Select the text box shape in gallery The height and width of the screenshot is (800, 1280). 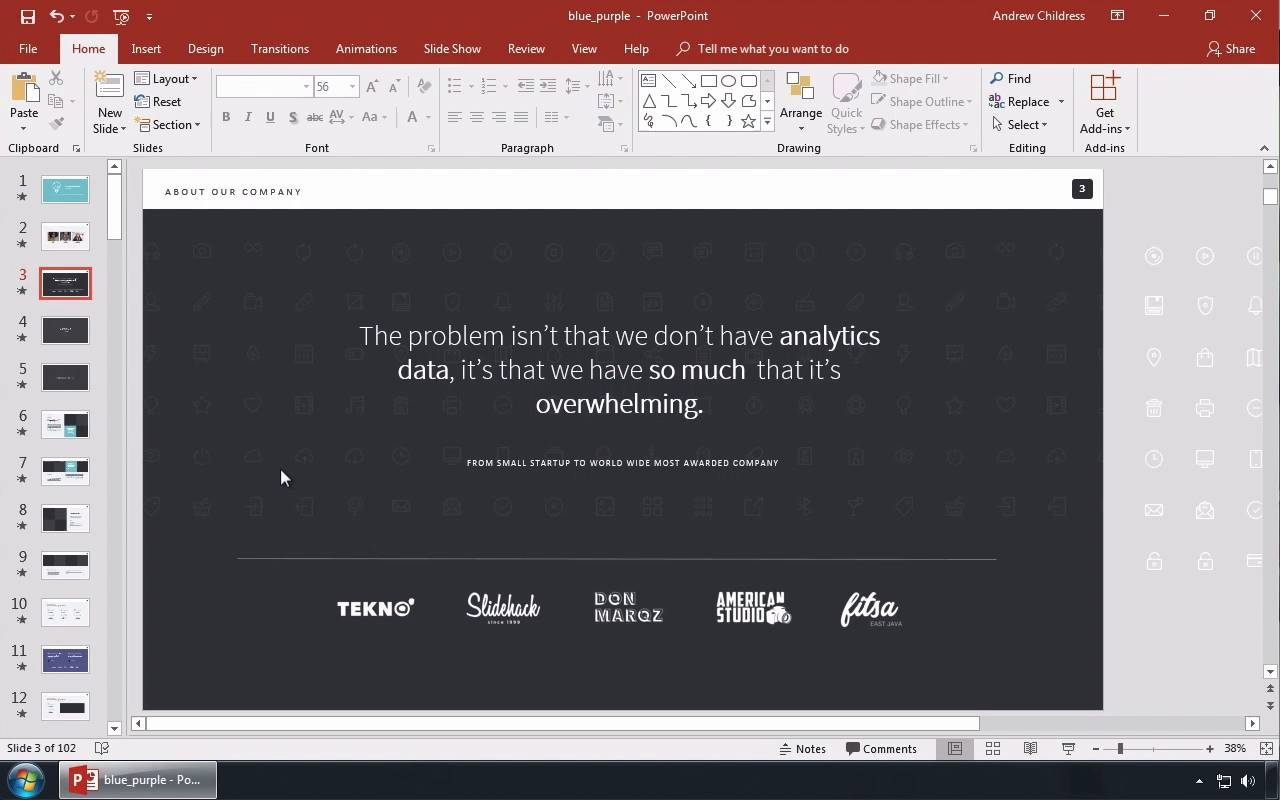(x=648, y=81)
